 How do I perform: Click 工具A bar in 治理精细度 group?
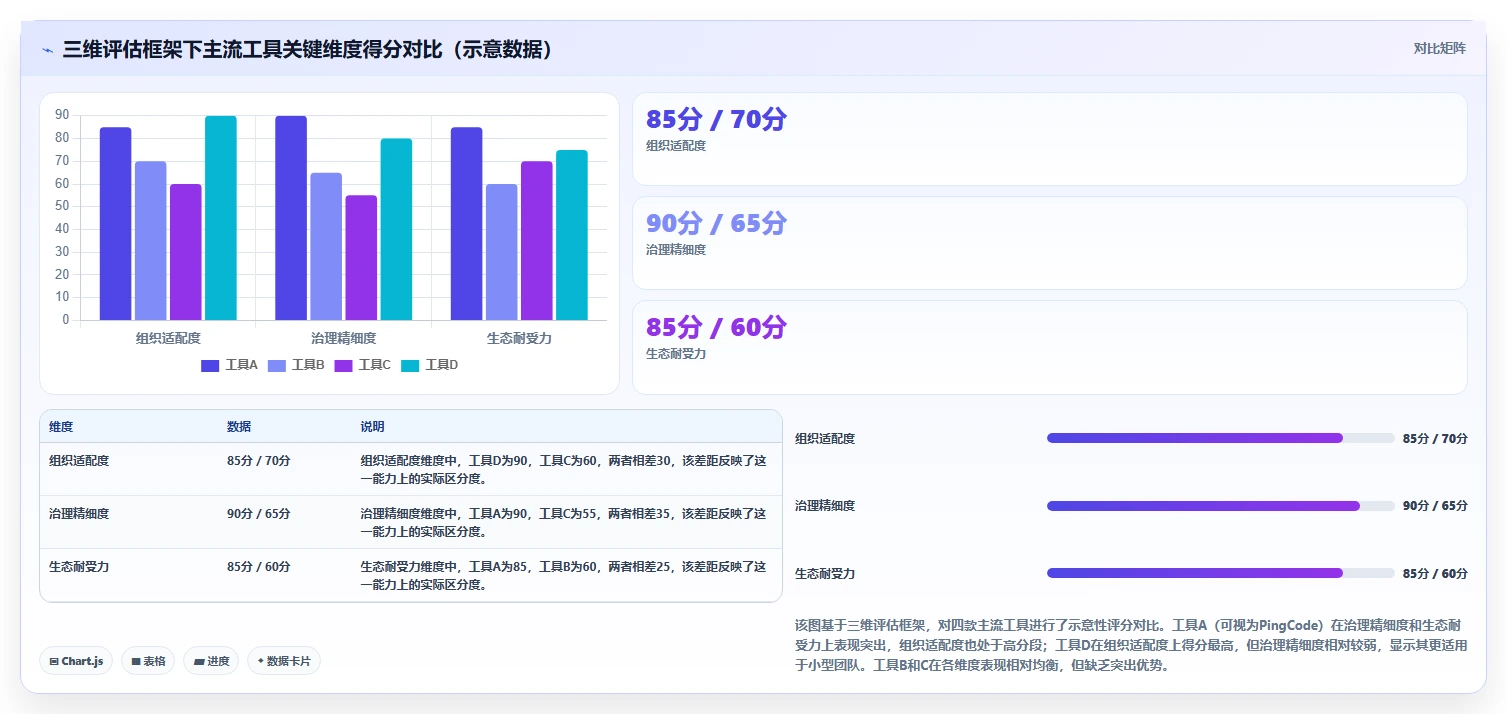pyautogui.click(x=291, y=218)
